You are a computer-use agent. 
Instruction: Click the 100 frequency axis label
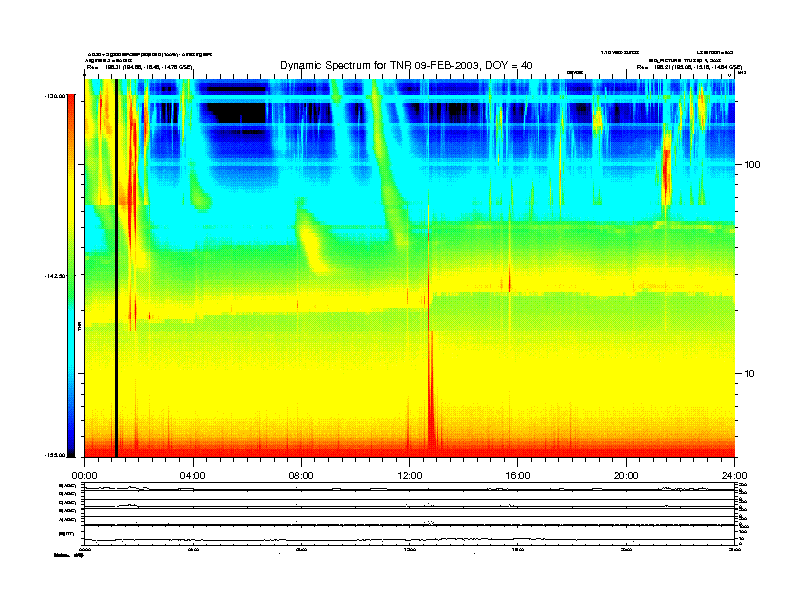point(752,165)
